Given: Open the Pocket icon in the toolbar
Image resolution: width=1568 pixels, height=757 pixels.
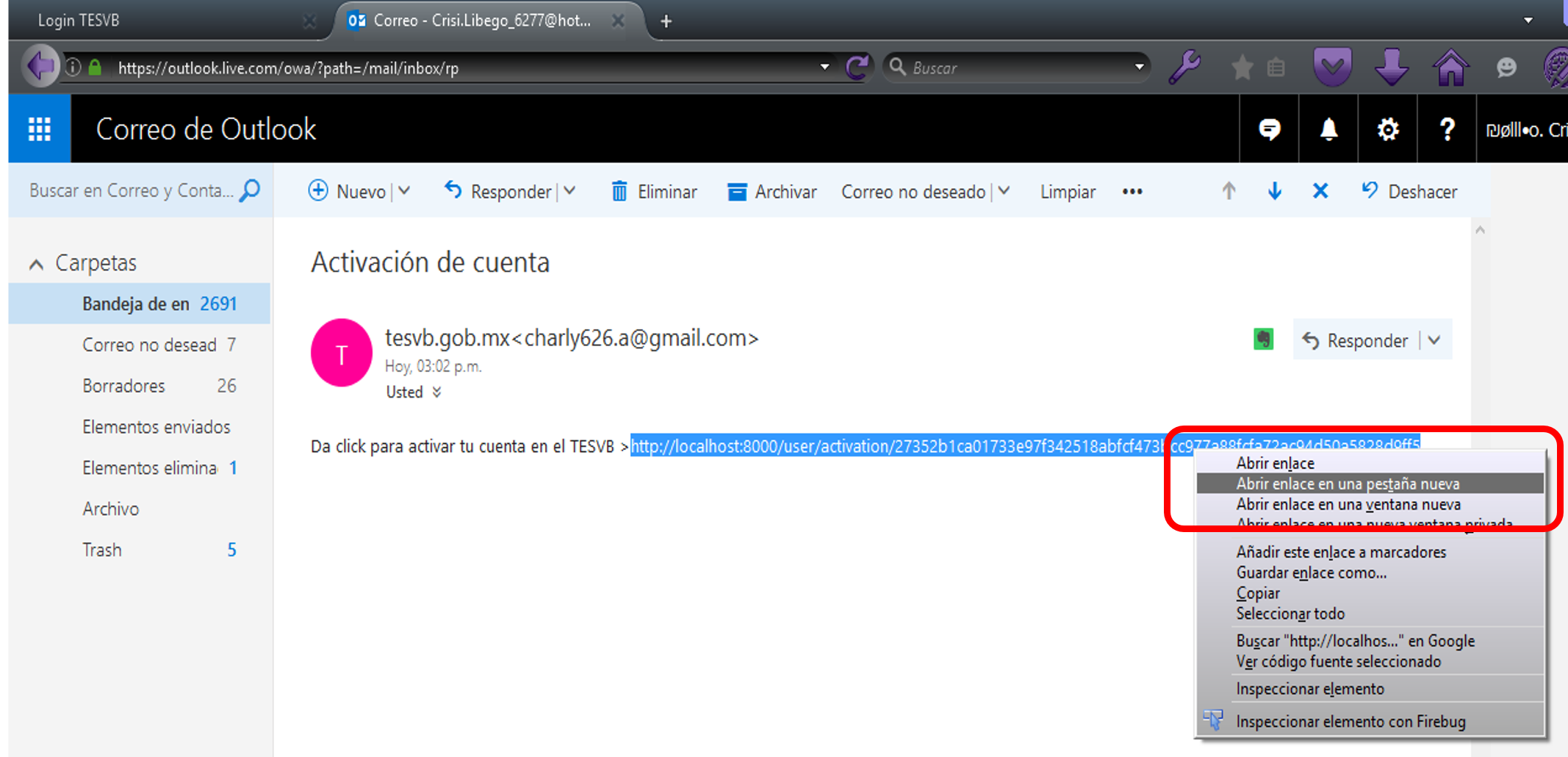Looking at the screenshot, I should pyautogui.click(x=1332, y=67).
